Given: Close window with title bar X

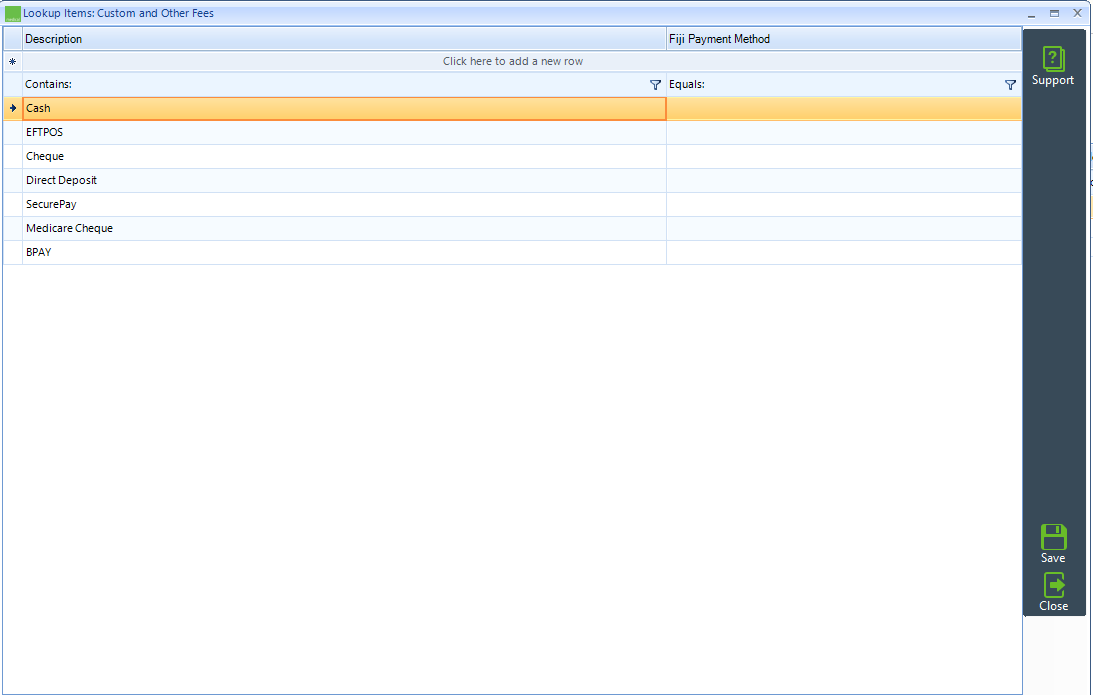Looking at the screenshot, I should pos(1078,13).
